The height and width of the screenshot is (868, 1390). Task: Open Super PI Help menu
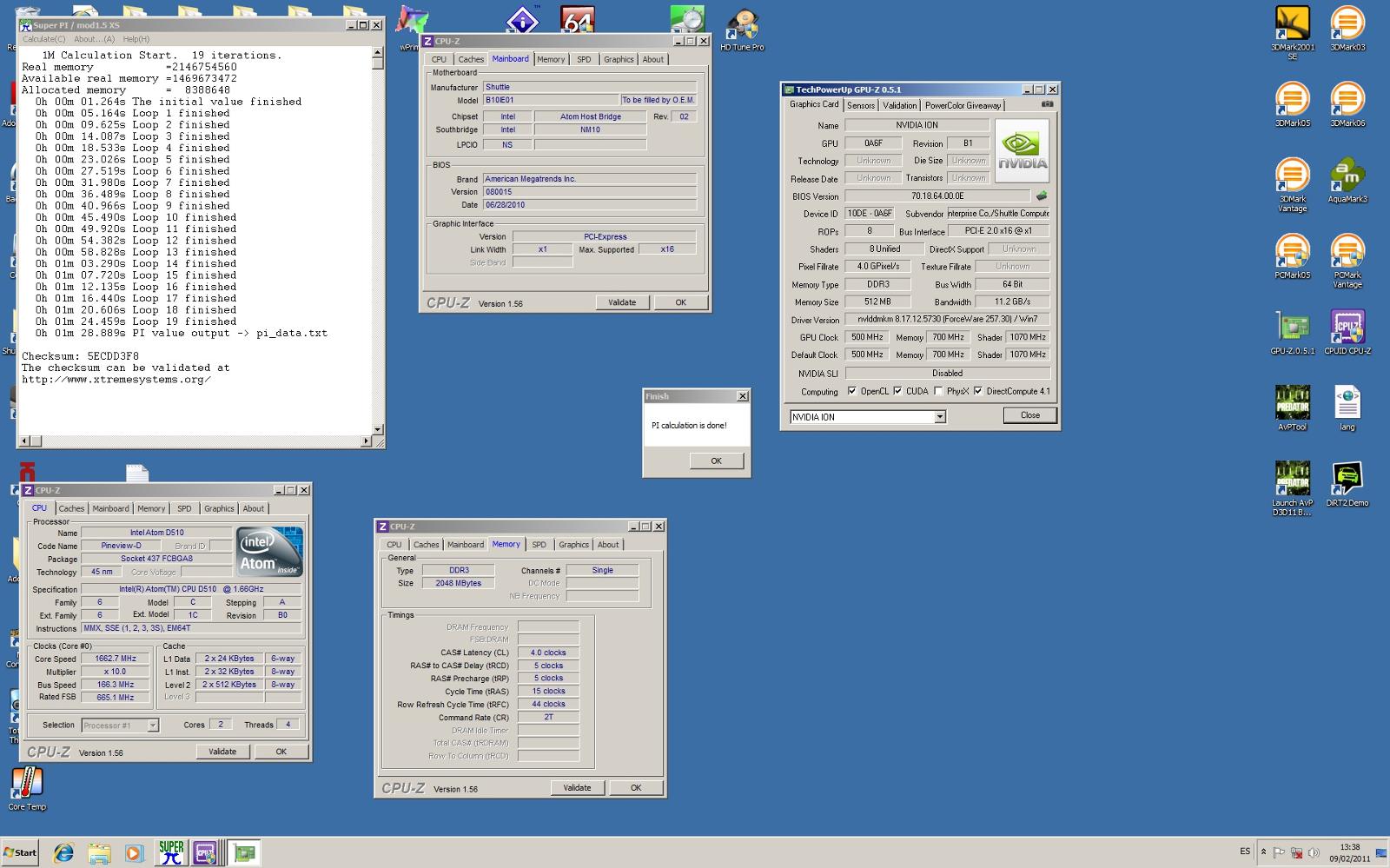click(136, 39)
